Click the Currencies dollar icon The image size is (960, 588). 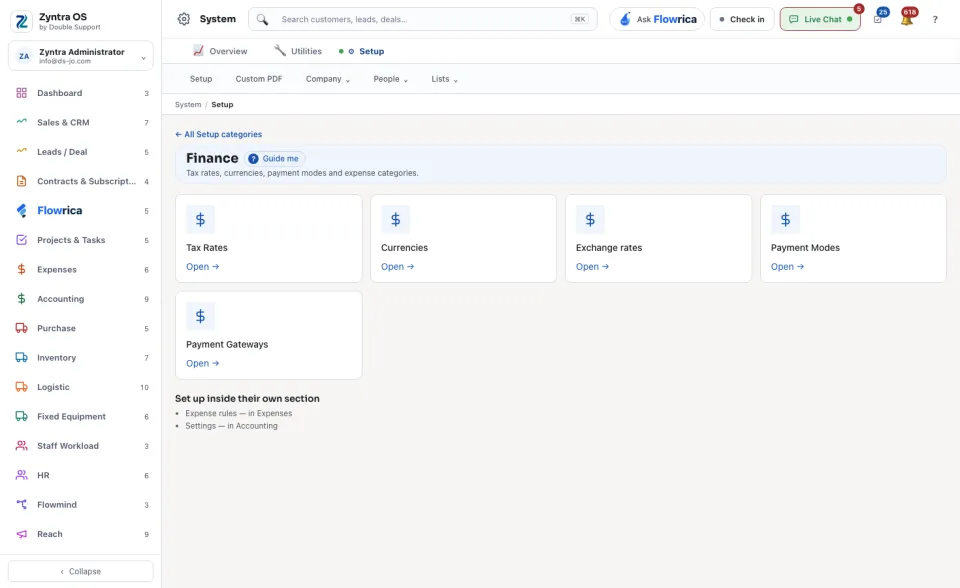tap(396, 219)
